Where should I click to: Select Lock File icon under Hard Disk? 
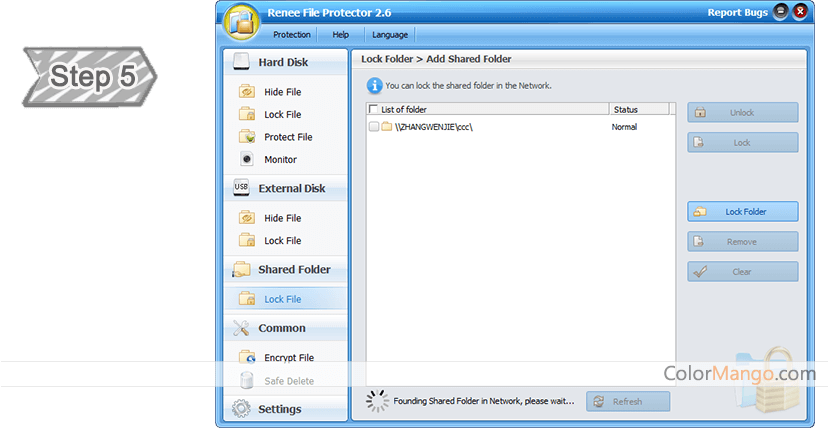tap(247, 115)
